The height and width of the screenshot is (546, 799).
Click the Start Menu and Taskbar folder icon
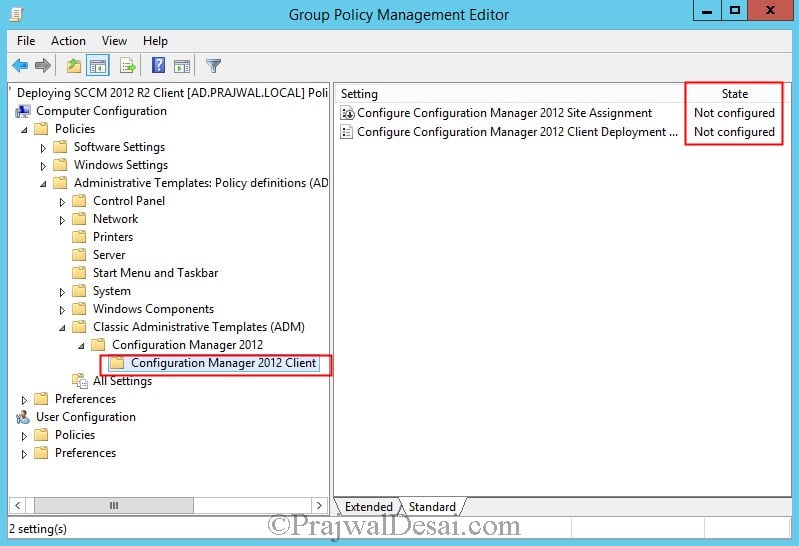79,273
